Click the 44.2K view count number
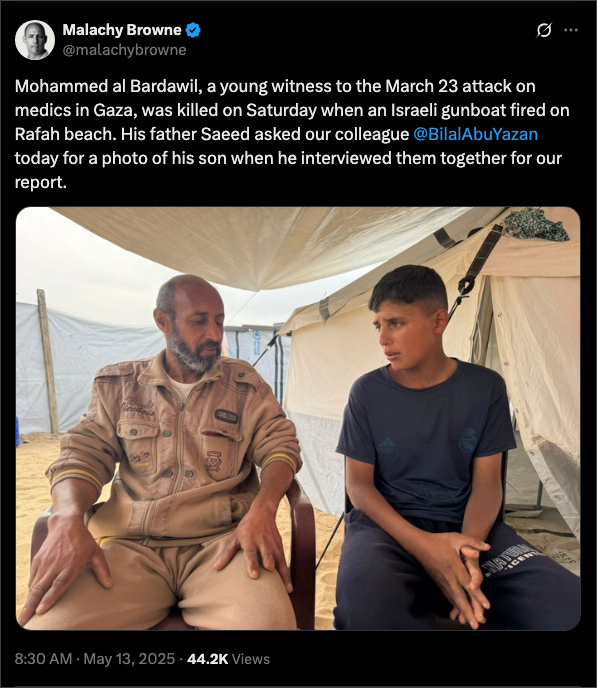 (x=207, y=659)
